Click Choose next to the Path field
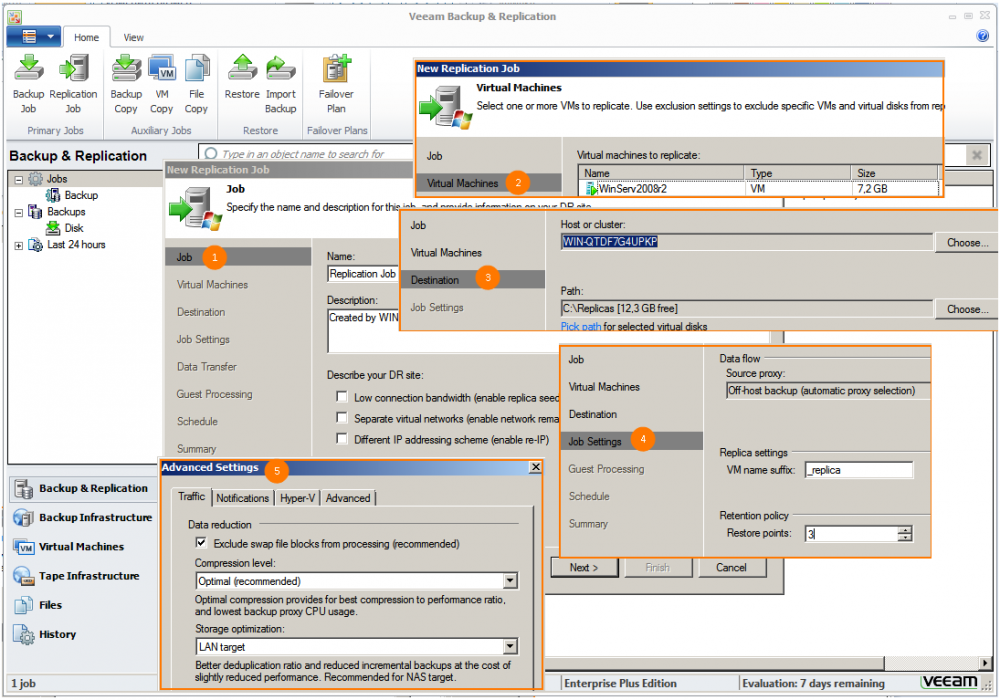 click(967, 309)
